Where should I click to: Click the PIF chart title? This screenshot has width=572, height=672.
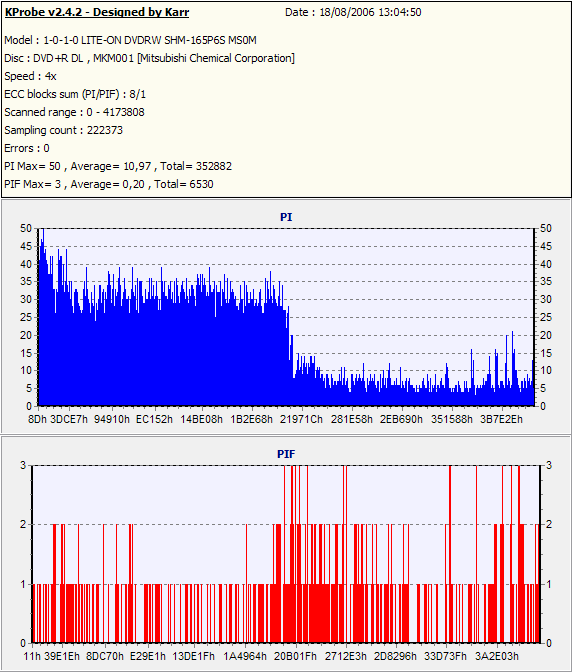tap(286, 454)
